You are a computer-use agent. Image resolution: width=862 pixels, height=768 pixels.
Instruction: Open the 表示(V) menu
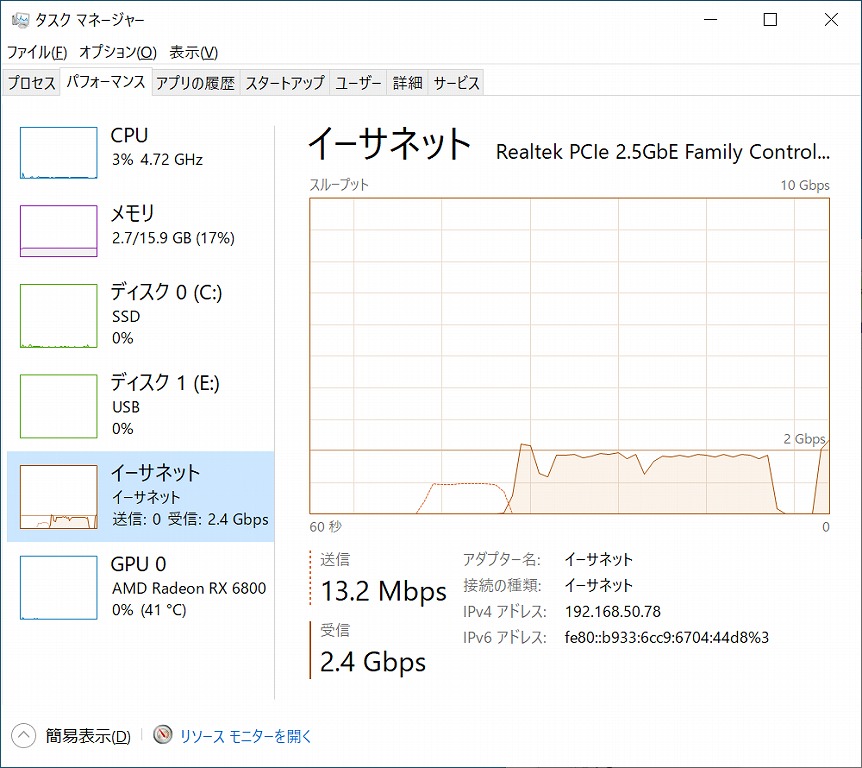point(193,52)
